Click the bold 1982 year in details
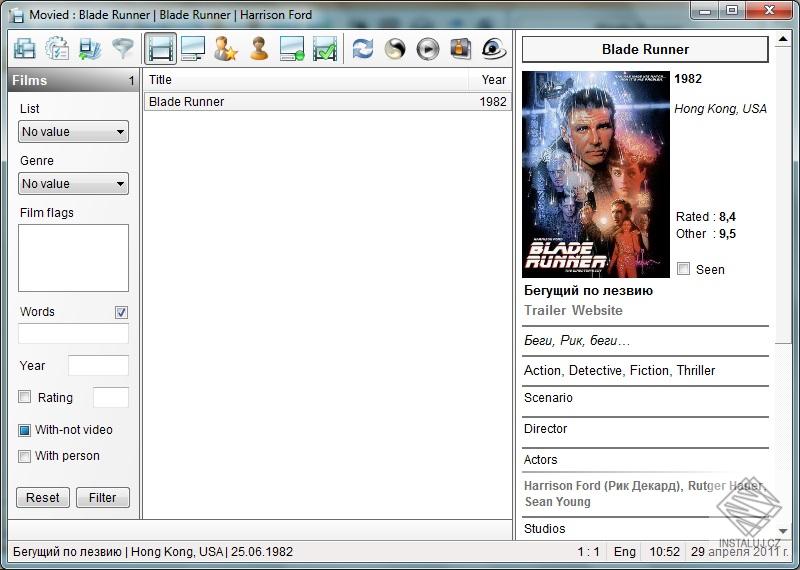Screen dimensions: 800x570 click(688, 79)
